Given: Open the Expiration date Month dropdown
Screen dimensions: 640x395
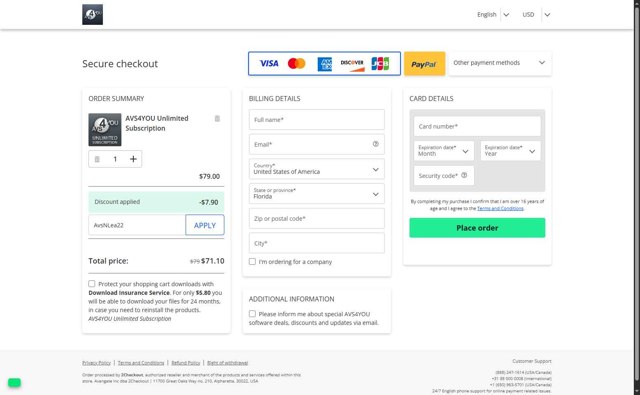Looking at the screenshot, I should [x=444, y=151].
